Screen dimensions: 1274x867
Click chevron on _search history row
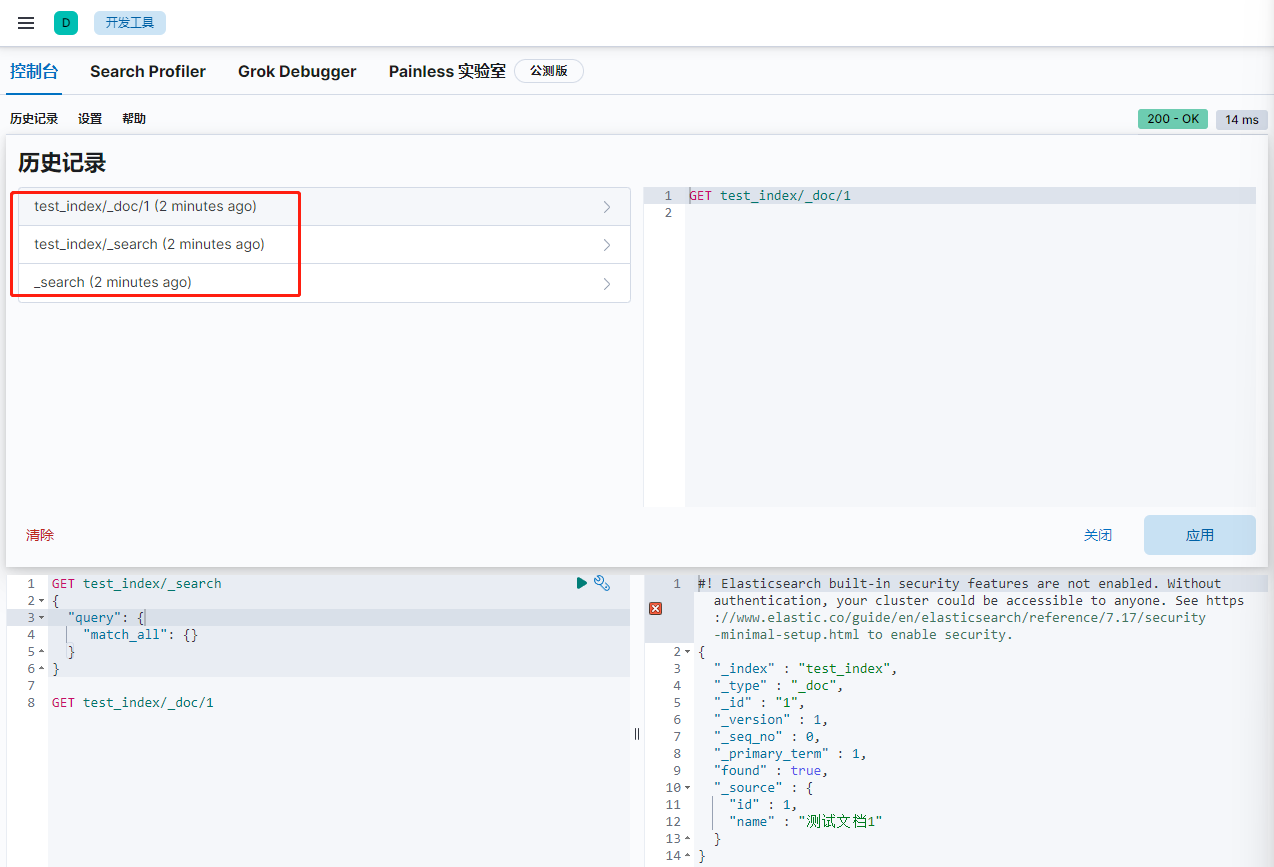pyautogui.click(x=606, y=283)
